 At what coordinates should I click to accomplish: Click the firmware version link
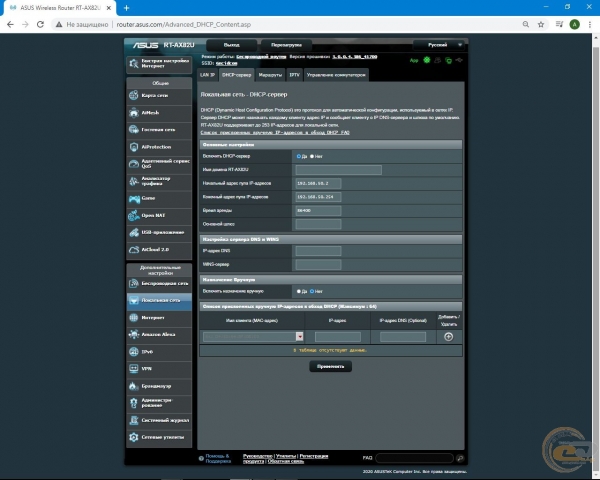tap(355, 57)
